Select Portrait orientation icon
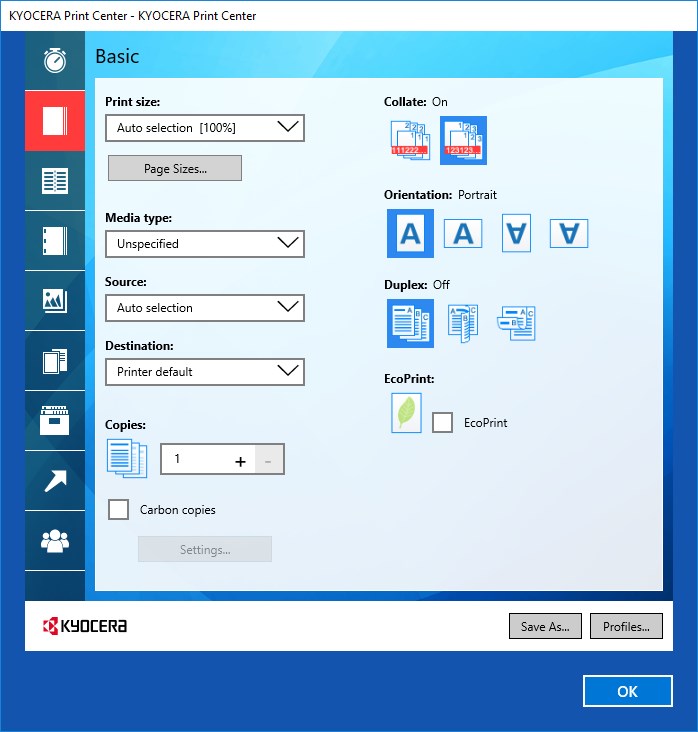This screenshot has height=732, width=698. tap(410, 233)
